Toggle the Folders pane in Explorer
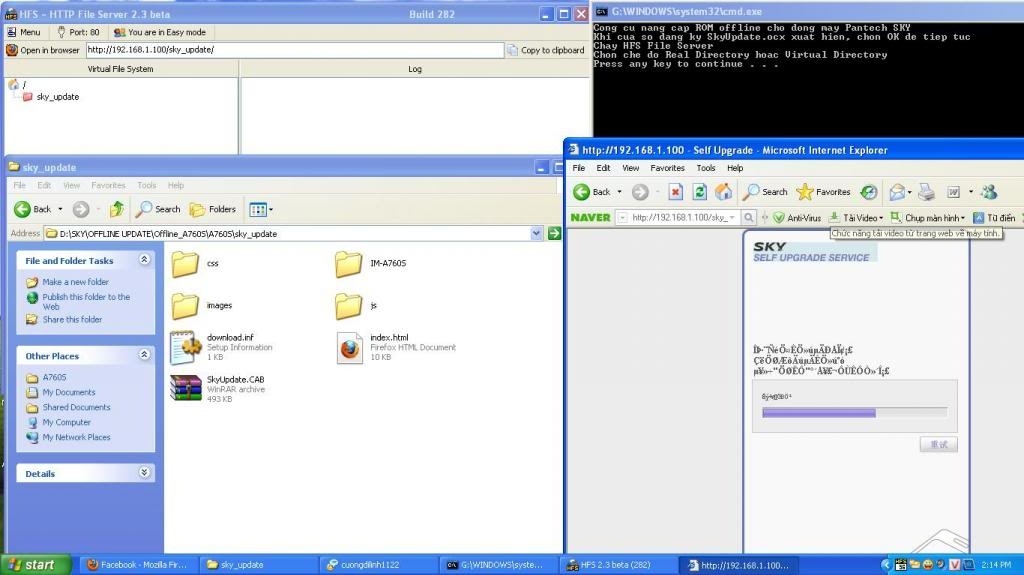1024x575 pixels. point(212,209)
